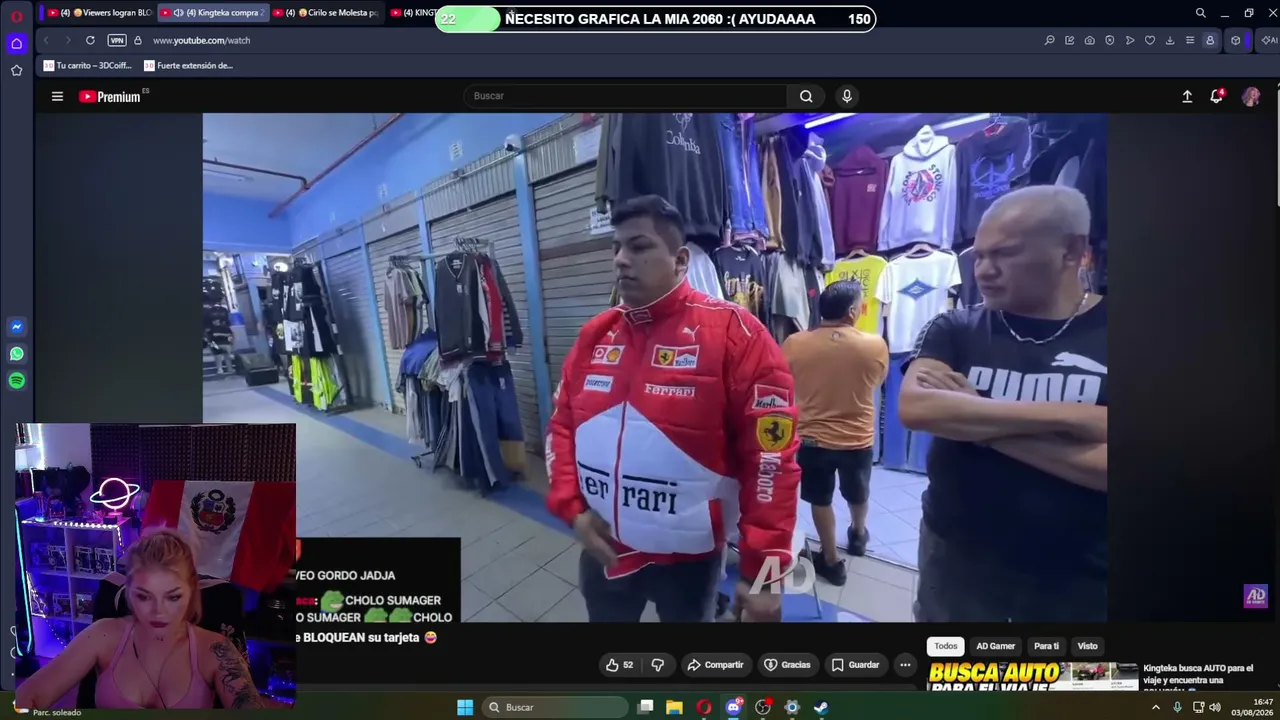1280x720 pixels.
Task: Open the bookmarks star in Opera sidebar
Action: pos(16,70)
